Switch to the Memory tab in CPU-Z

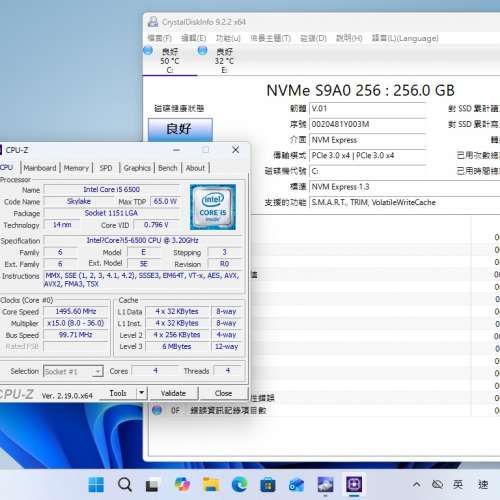(76, 168)
